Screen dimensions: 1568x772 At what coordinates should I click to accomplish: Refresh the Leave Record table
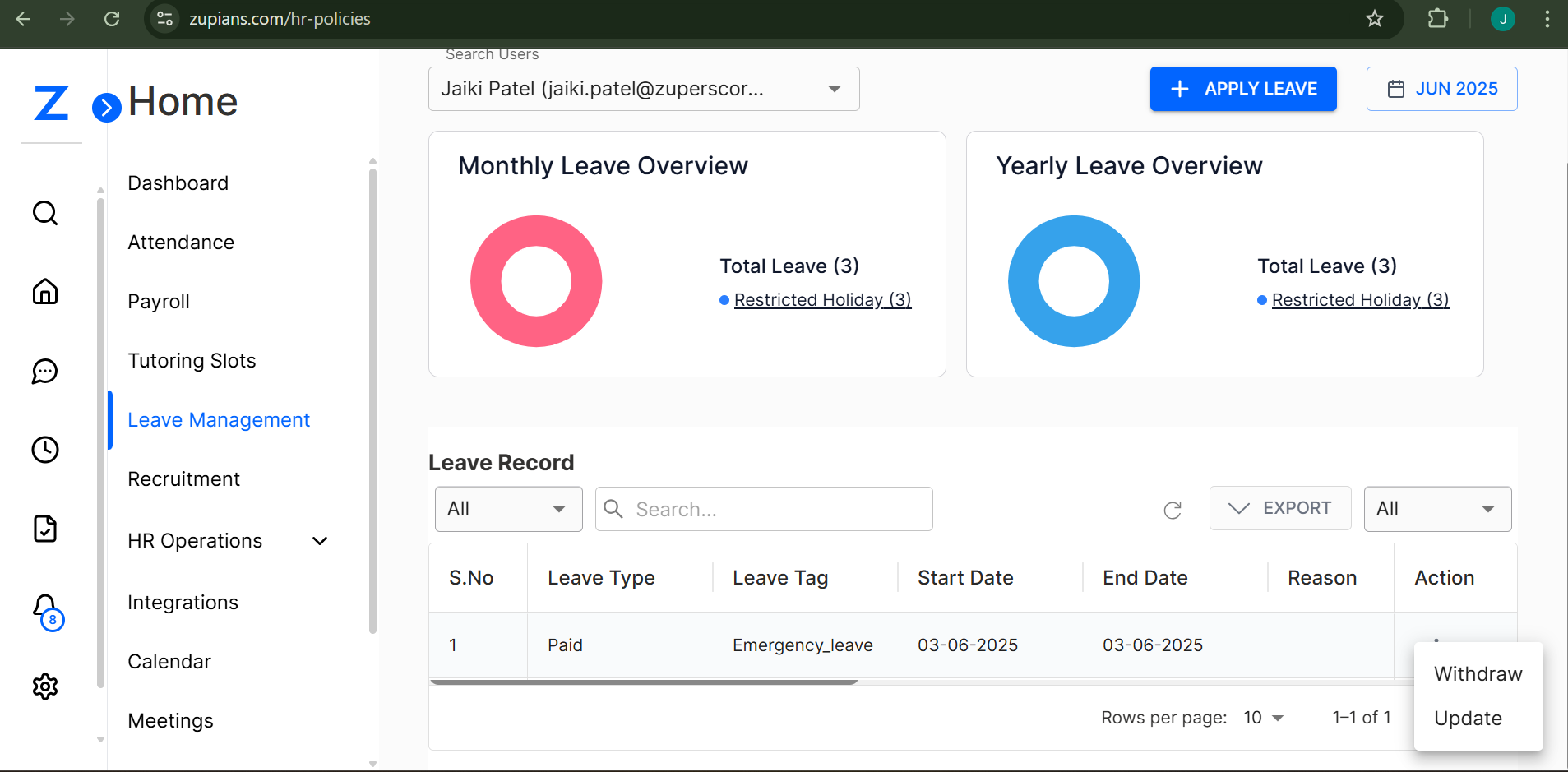coord(1173,510)
